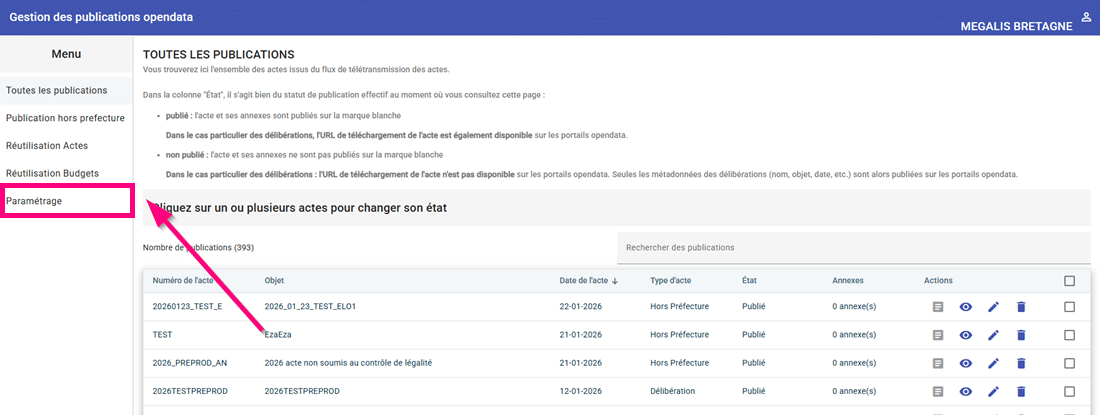1100x415 pixels.
Task: Check the checkbox for the TEST row
Action: [1070, 335]
